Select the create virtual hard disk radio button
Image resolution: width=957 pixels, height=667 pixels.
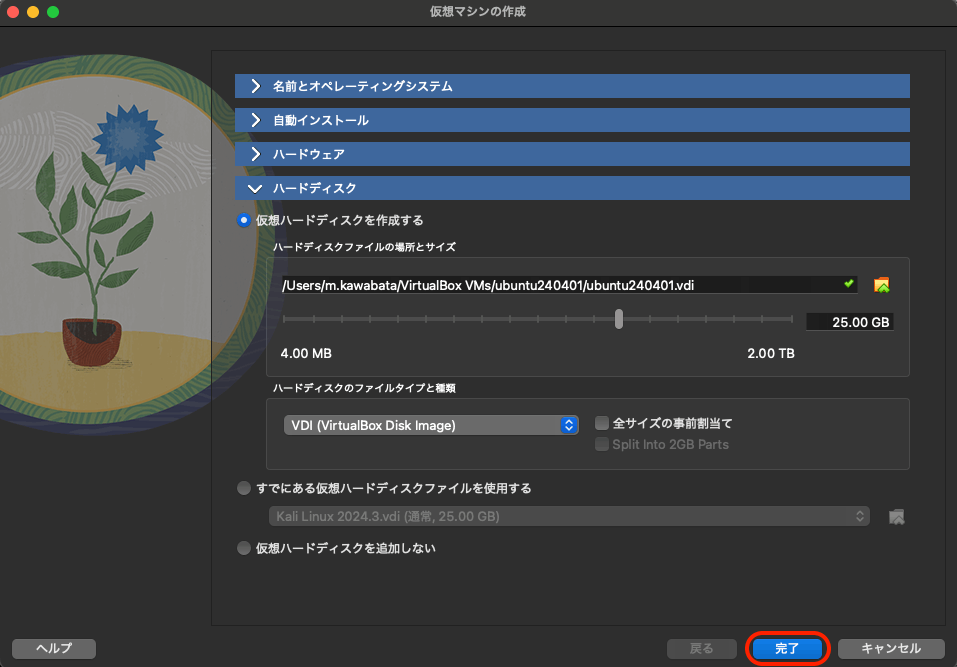tap(244, 220)
